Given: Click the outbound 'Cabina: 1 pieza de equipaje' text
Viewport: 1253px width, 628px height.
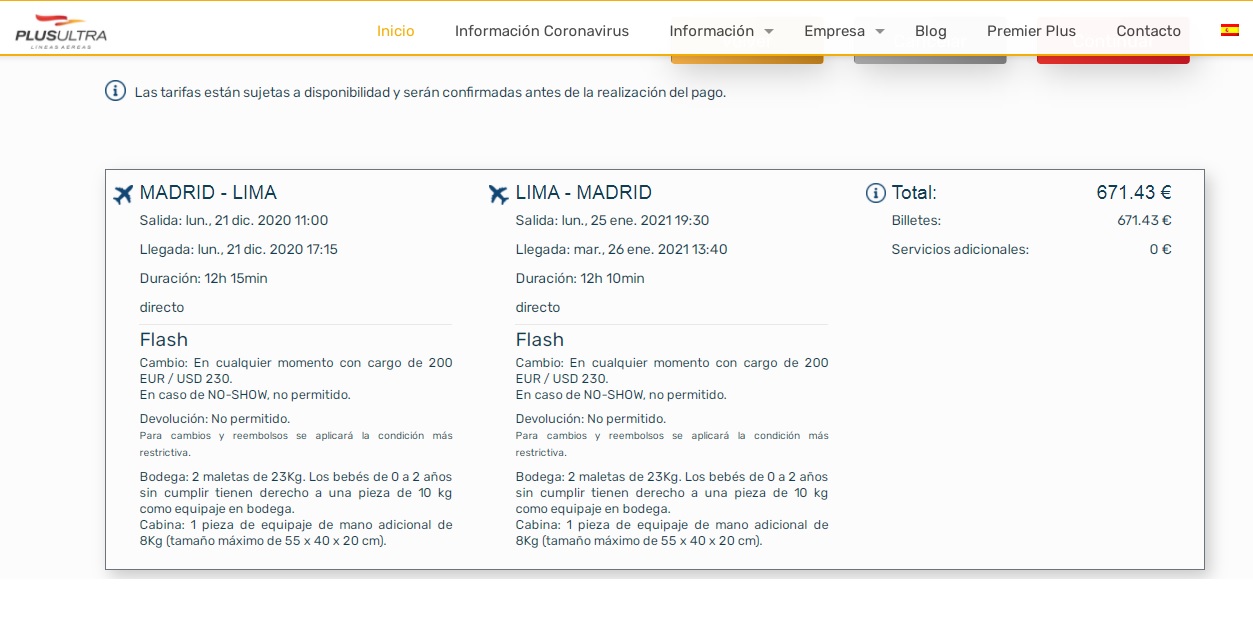Looking at the screenshot, I should tap(296, 533).
